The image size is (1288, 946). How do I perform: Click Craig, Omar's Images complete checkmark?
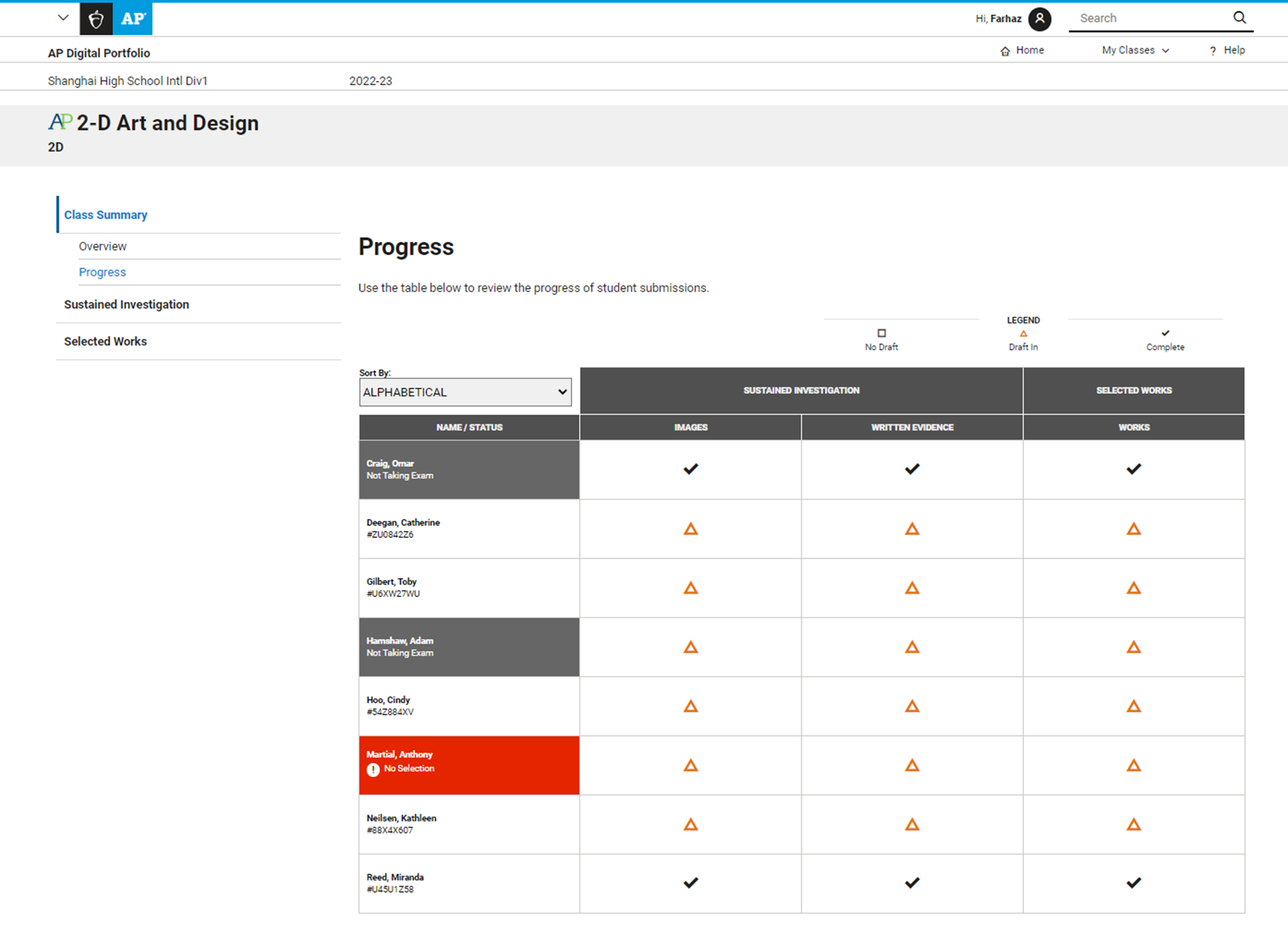691,469
